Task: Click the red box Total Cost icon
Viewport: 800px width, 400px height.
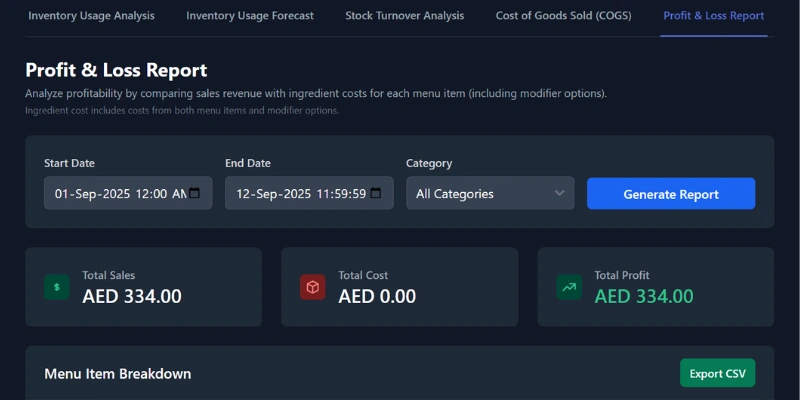Action: (313, 287)
